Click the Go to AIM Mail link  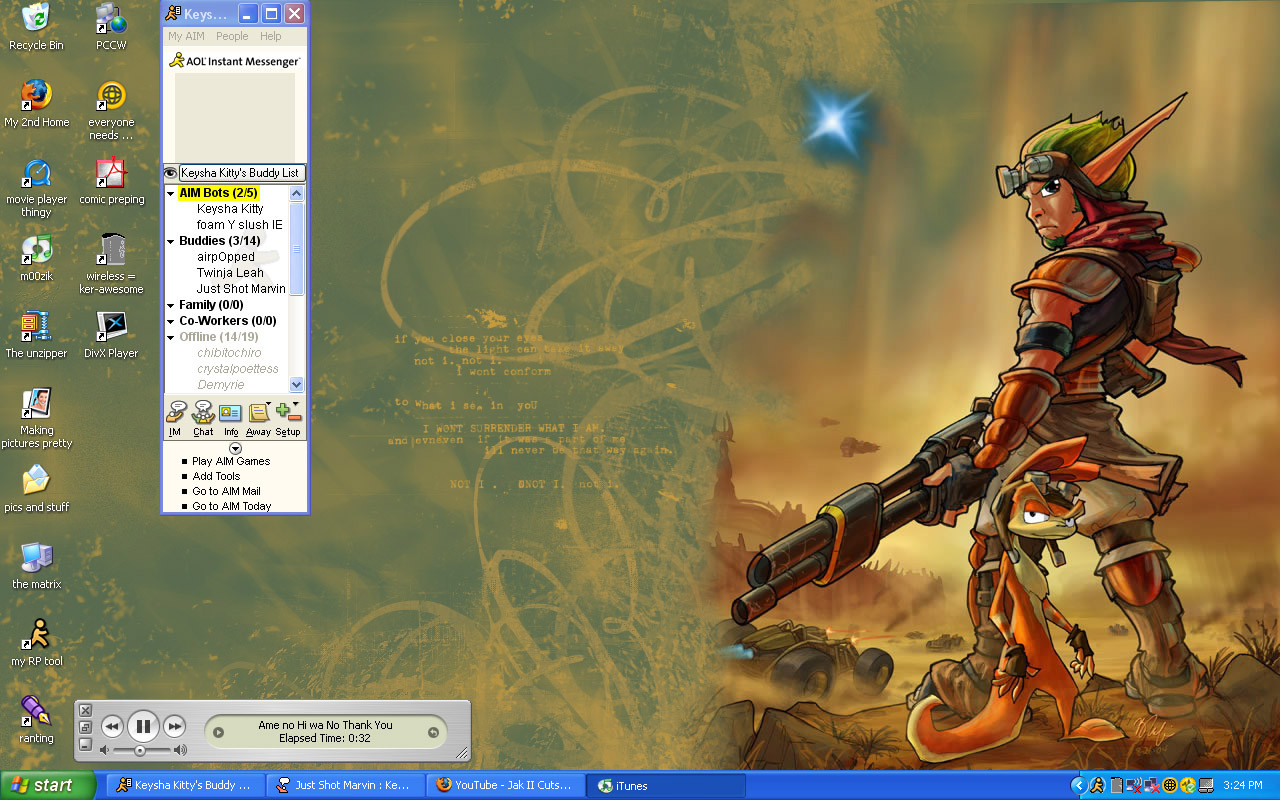click(x=226, y=491)
